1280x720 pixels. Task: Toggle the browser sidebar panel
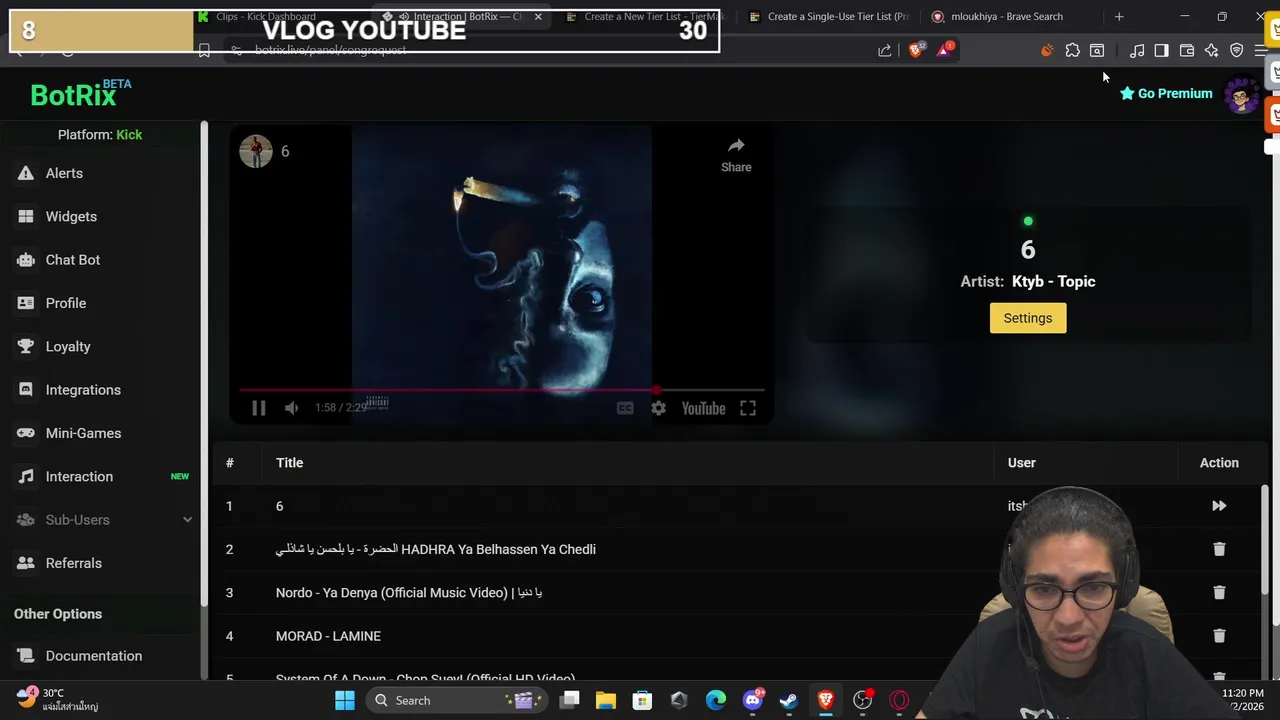pos(1161,50)
